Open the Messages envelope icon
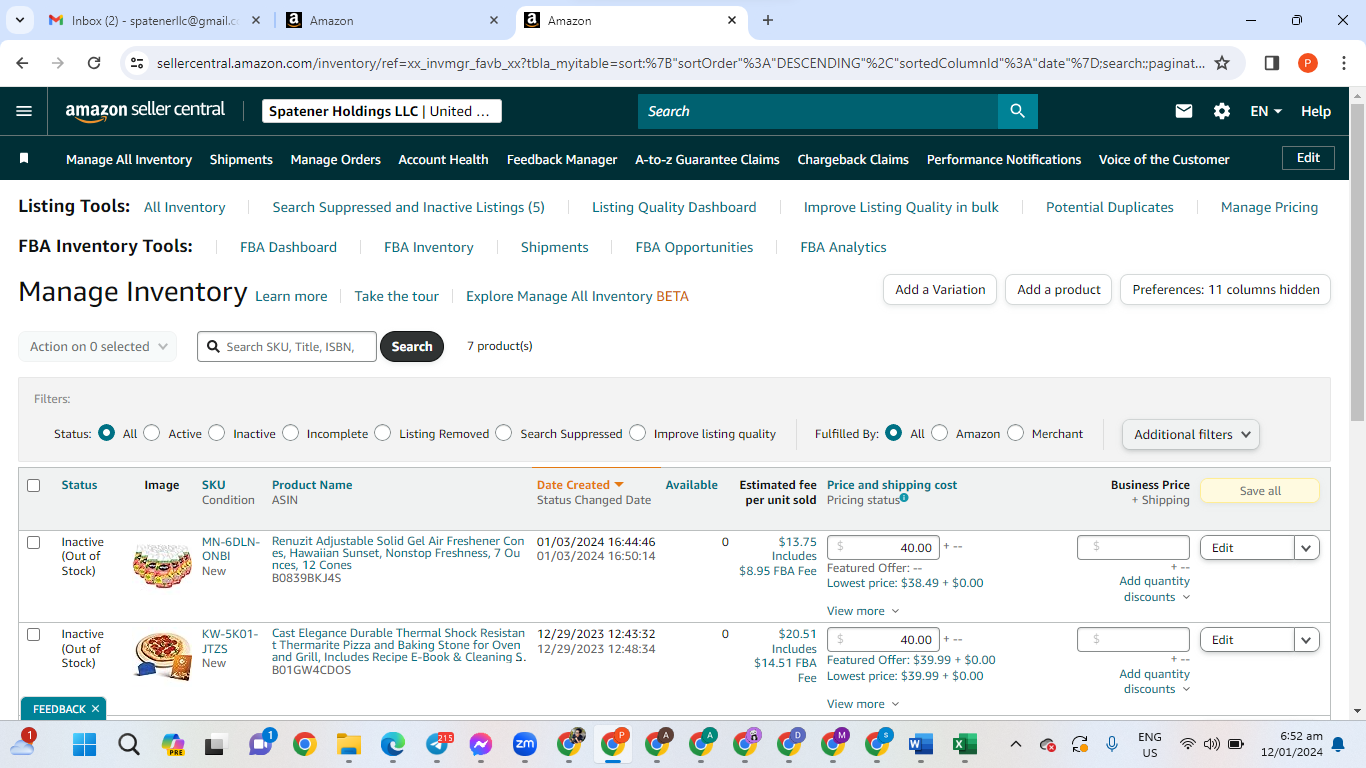Image resolution: width=1366 pixels, height=768 pixels. pos(1184,111)
